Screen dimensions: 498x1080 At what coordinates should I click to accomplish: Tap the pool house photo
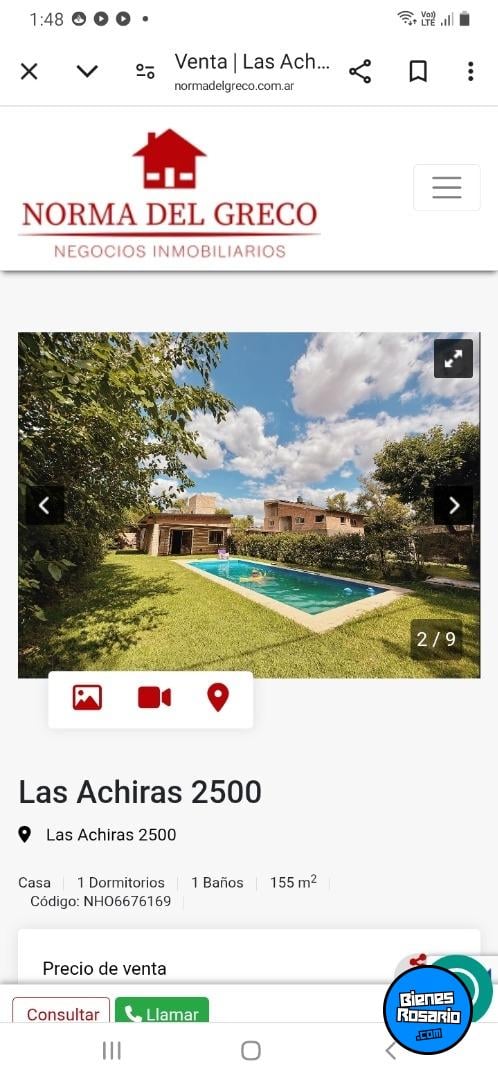click(x=249, y=506)
